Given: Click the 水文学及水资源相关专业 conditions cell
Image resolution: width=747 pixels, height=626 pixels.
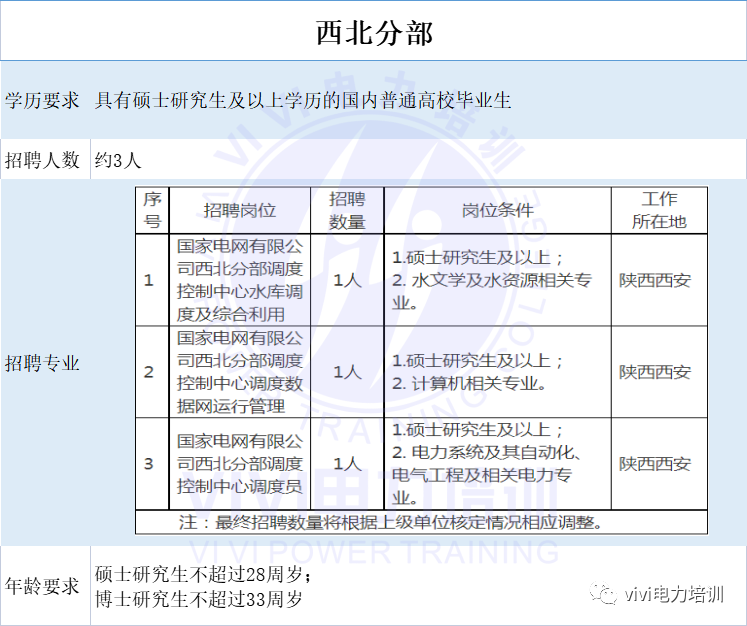Looking at the screenshot, I should pyautogui.click(x=498, y=280).
